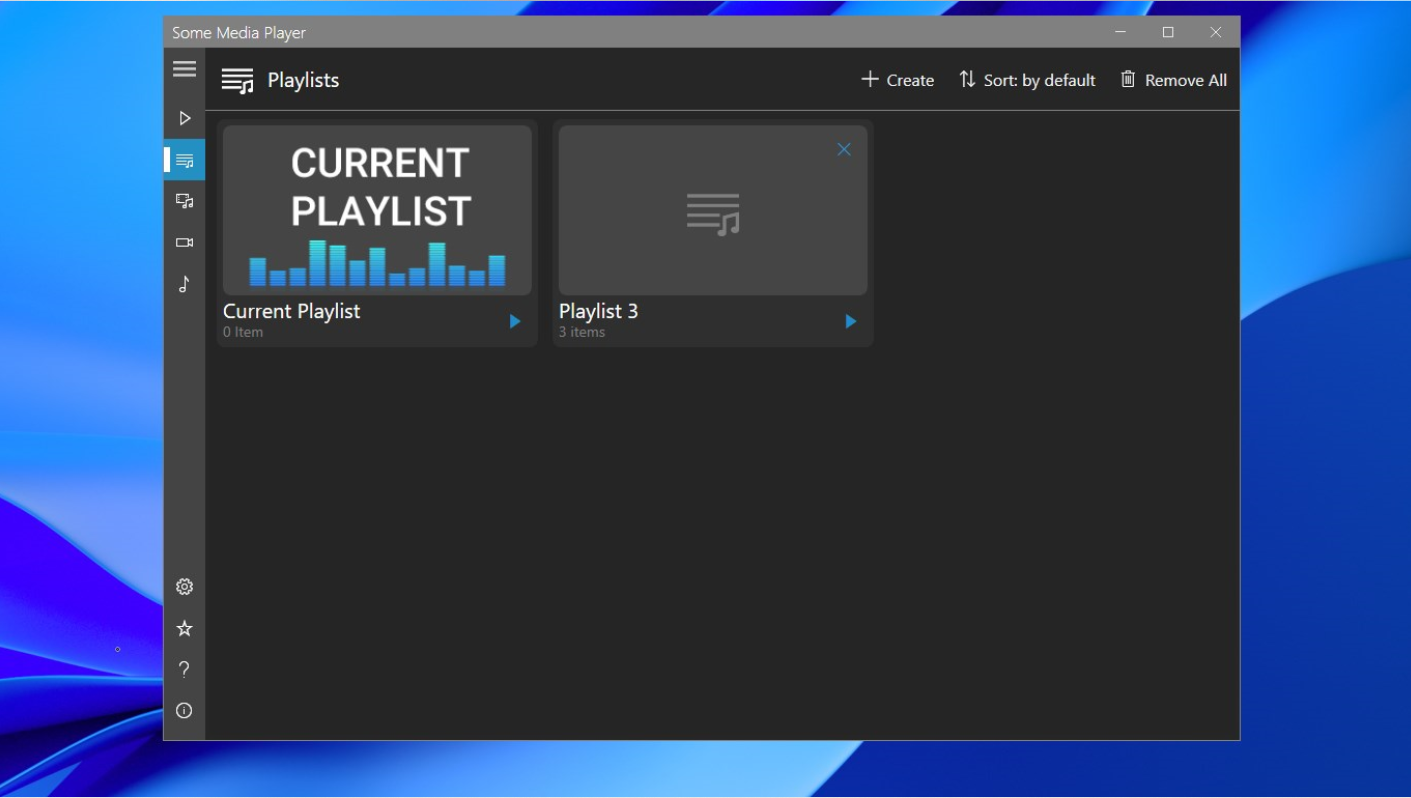This screenshot has height=798, width=1411.
Task: Open the Current Playlist thumbnail
Action: pos(377,210)
